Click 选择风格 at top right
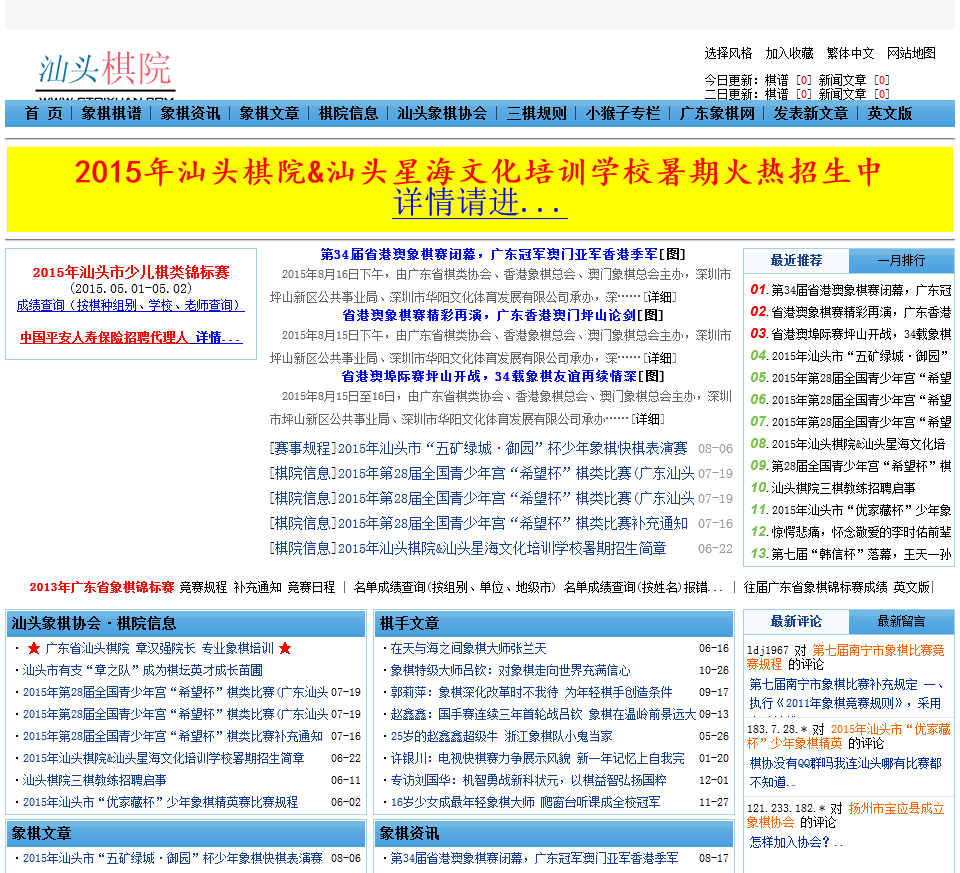This screenshot has width=960, height=873. point(728,53)
